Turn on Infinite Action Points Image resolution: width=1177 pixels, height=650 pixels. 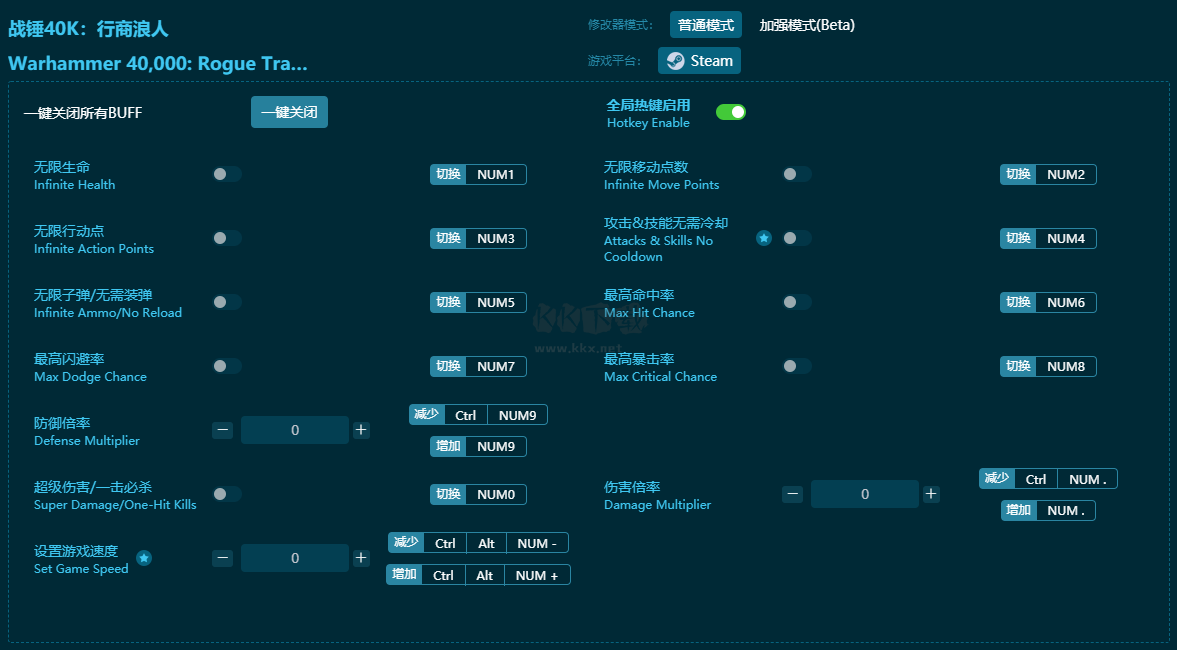[x=227, y=238]
